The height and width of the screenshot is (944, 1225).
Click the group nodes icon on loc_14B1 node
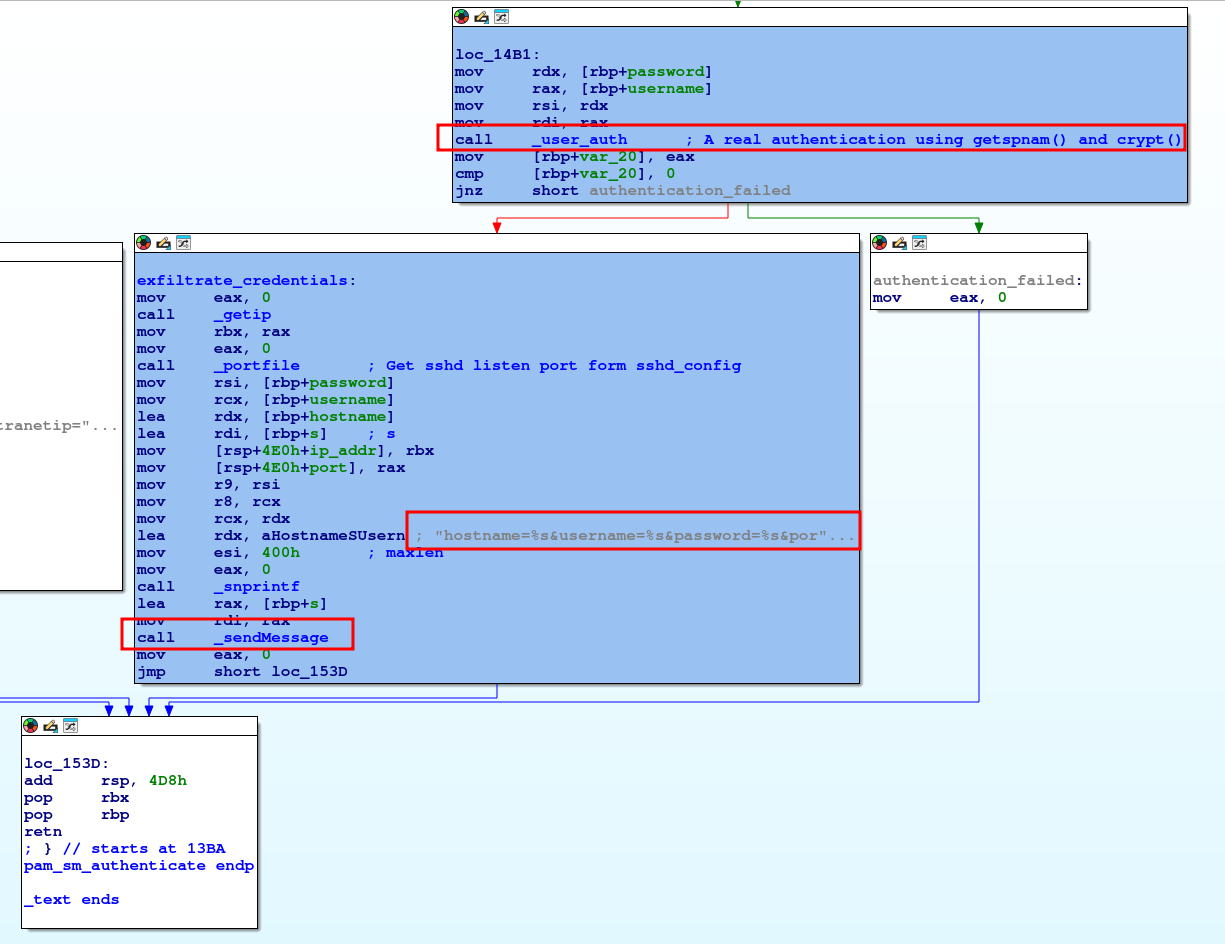tap(501, 17)
